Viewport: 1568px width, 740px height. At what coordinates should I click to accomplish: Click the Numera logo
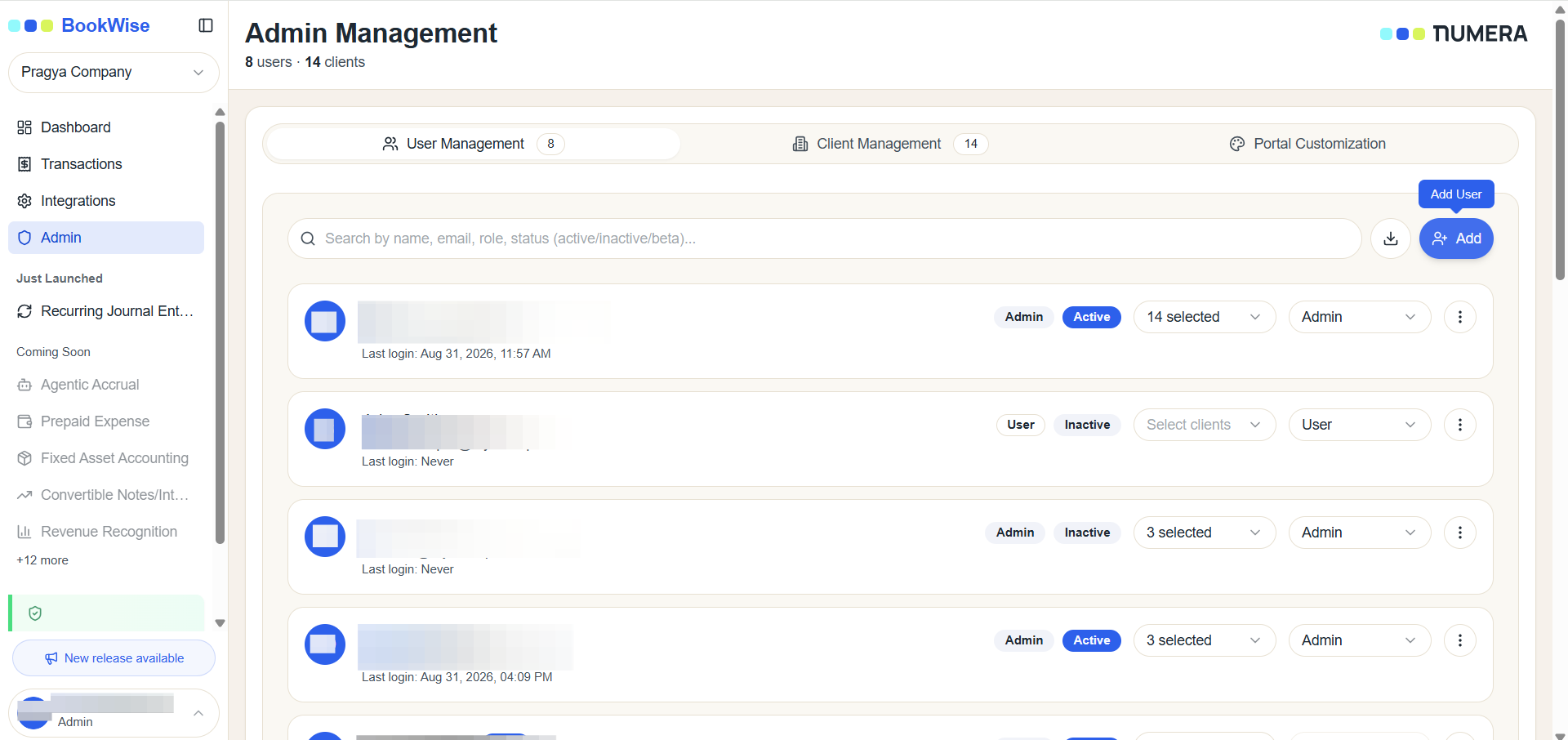1454,33
